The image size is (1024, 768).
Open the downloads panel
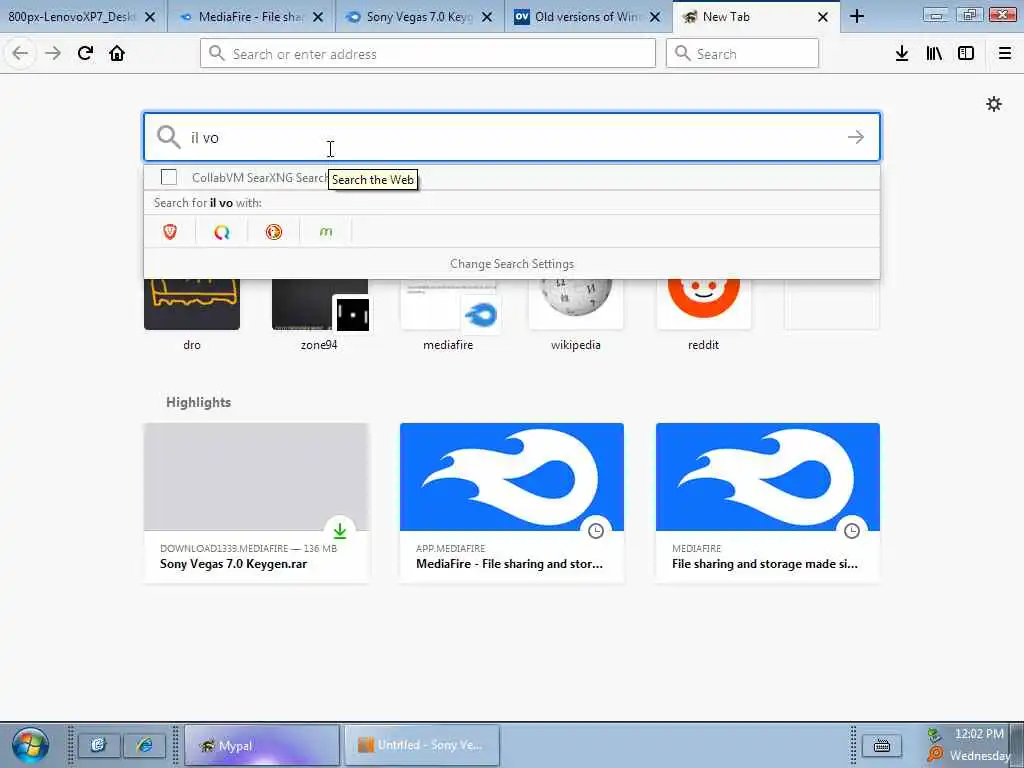tap(902, 54)
